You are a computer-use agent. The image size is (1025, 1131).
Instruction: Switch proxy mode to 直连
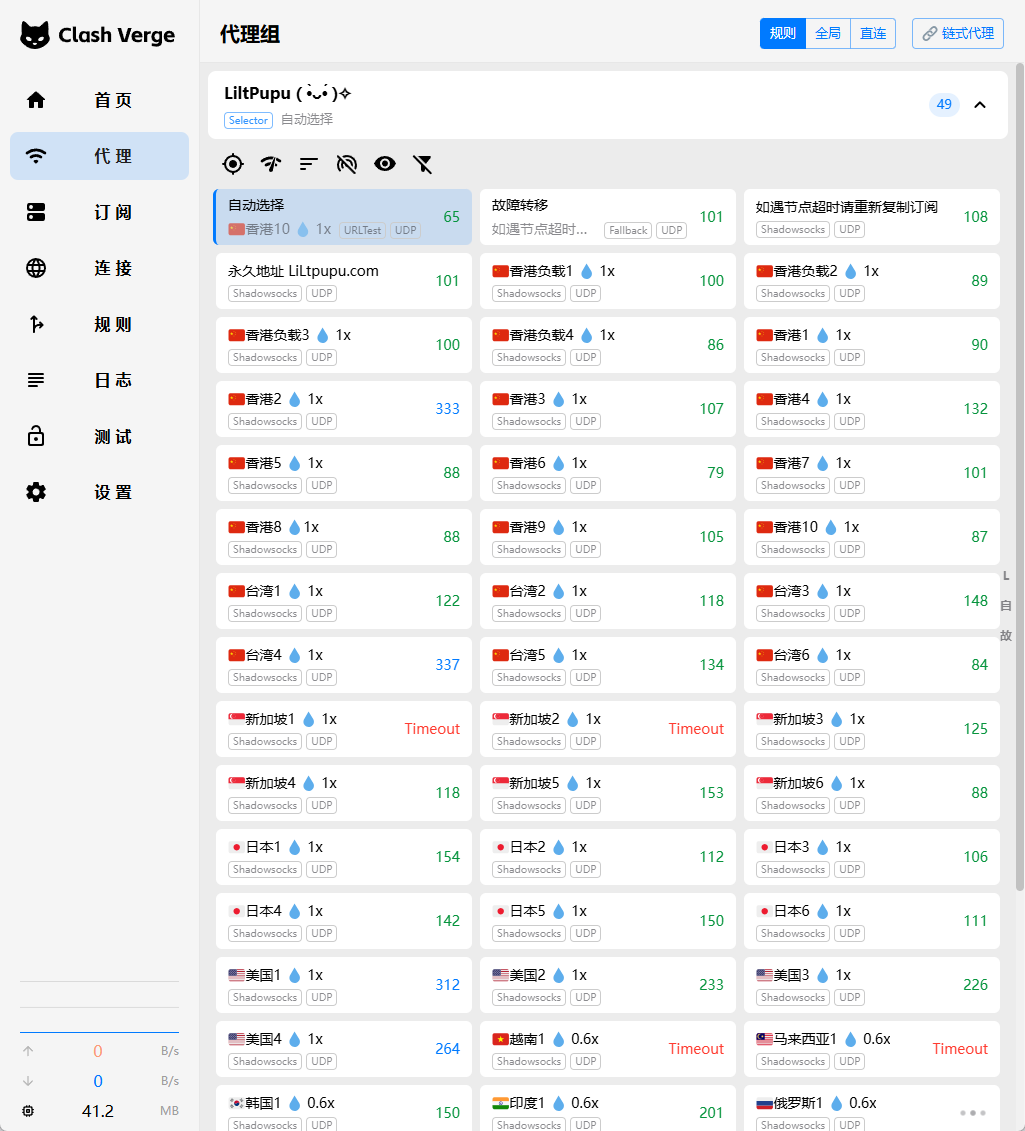(873, 33)
